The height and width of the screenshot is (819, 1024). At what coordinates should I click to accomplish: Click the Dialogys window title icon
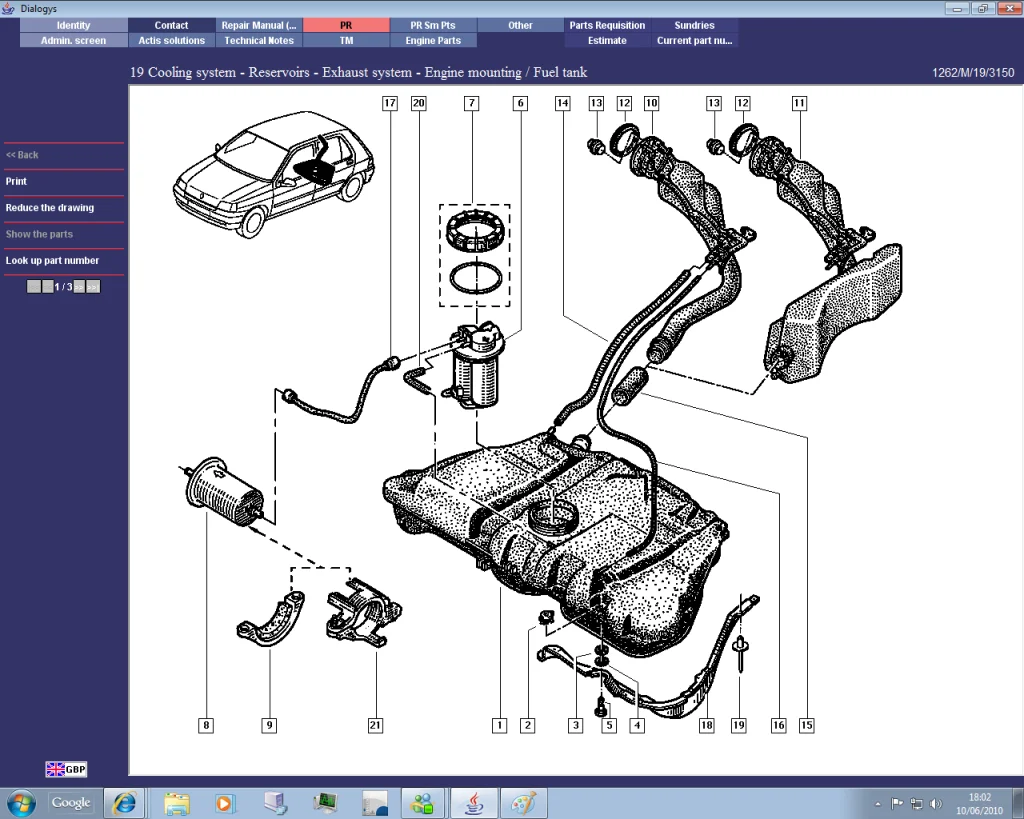pyautogui.click(x=8, y=8)
